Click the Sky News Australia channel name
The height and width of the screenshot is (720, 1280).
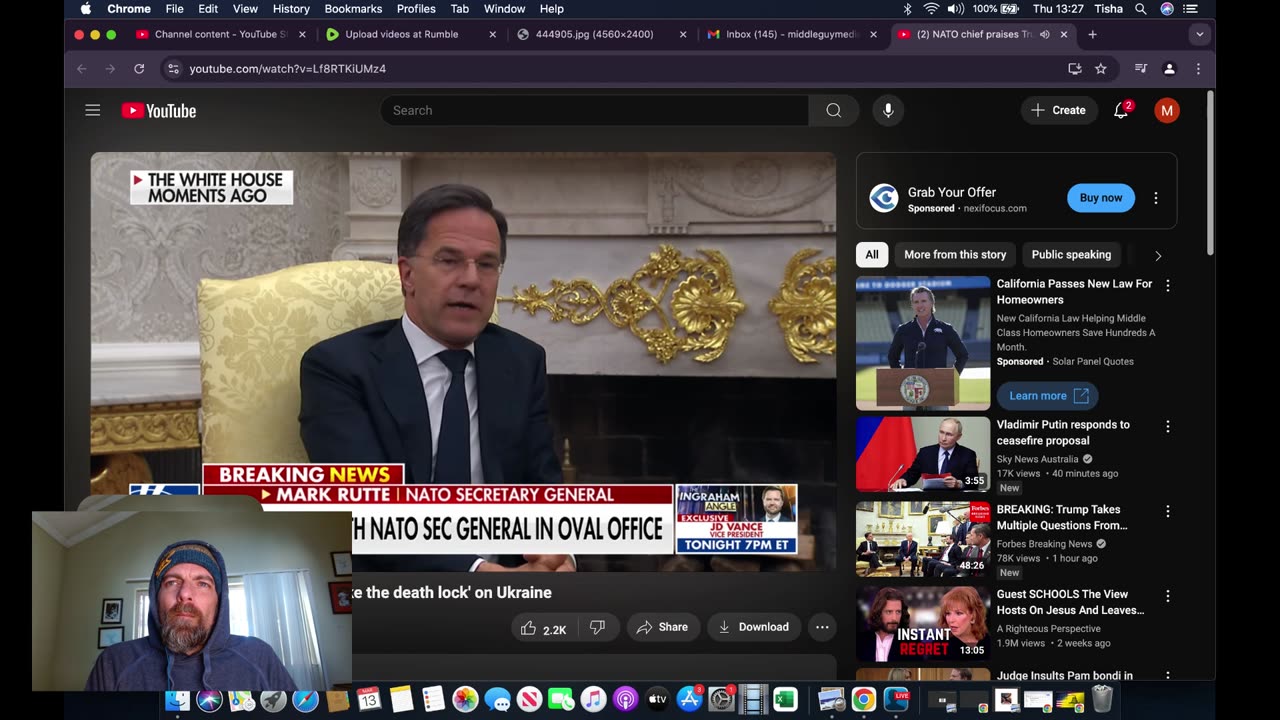pos(1037,459)
